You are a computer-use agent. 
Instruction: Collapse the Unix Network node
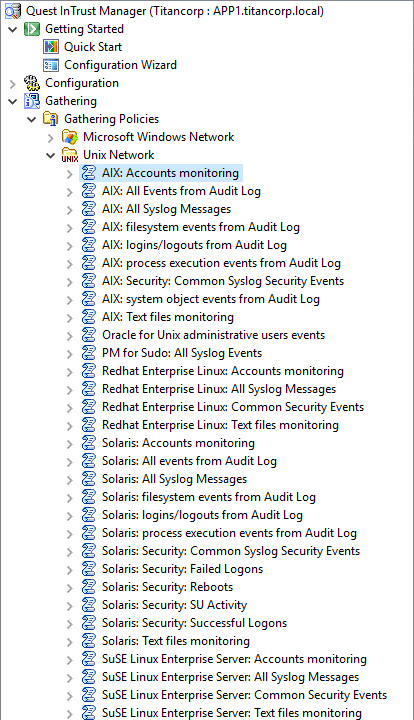pyautogui.click(x=50, y=156)
